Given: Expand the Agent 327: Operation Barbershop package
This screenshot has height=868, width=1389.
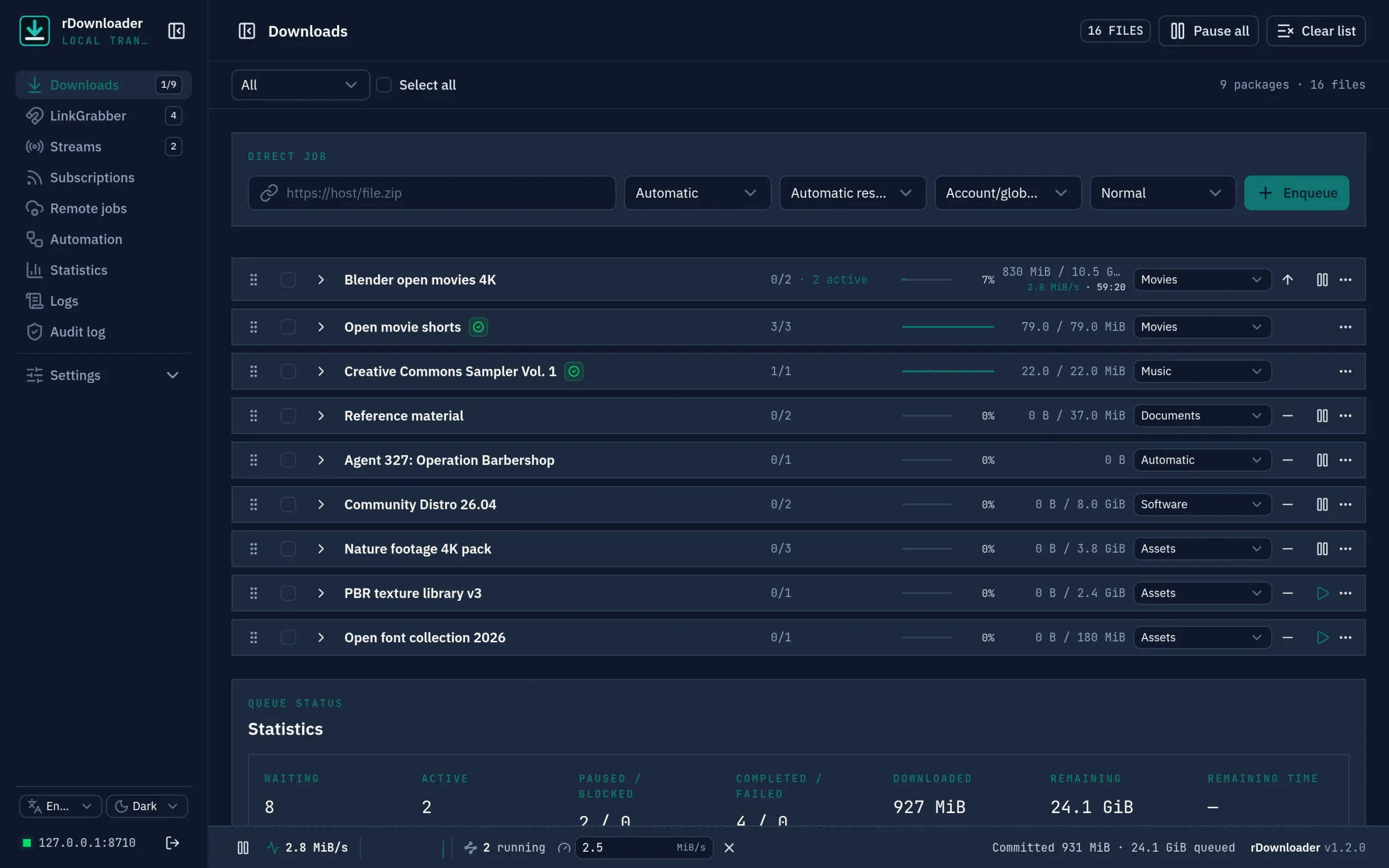Looking at the screenshot, I should (321, 460).
